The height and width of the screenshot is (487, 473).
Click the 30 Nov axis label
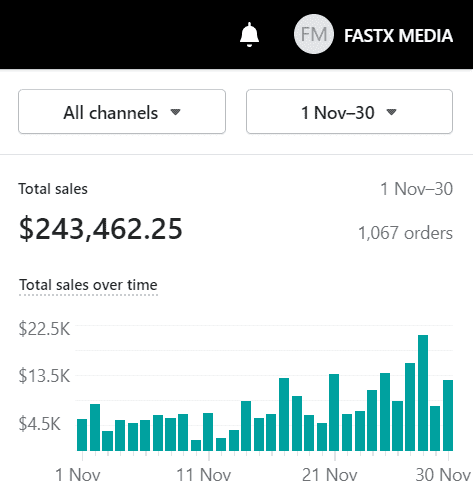[x=443, y=475]
